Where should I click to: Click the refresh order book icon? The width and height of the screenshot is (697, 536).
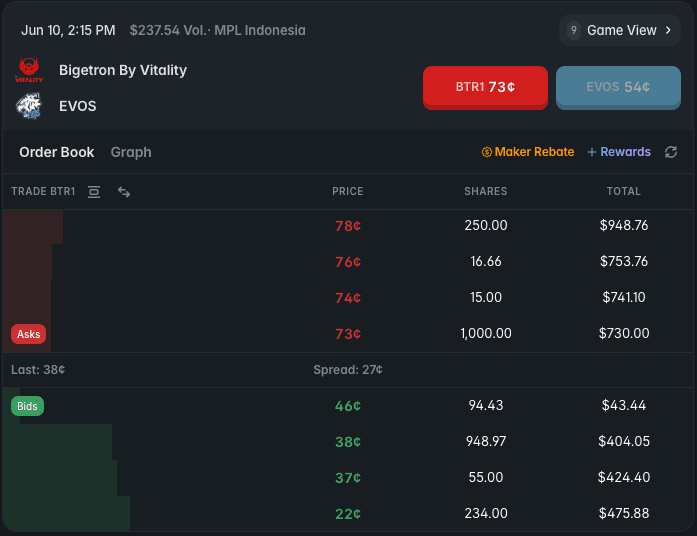(671, 152)
